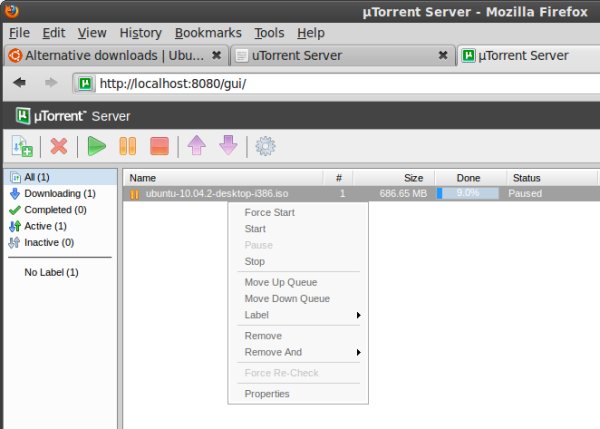This screenshot has height=429, width=600.
Task: Select the Inactive (0) category
Action: [x=60, y=243]
